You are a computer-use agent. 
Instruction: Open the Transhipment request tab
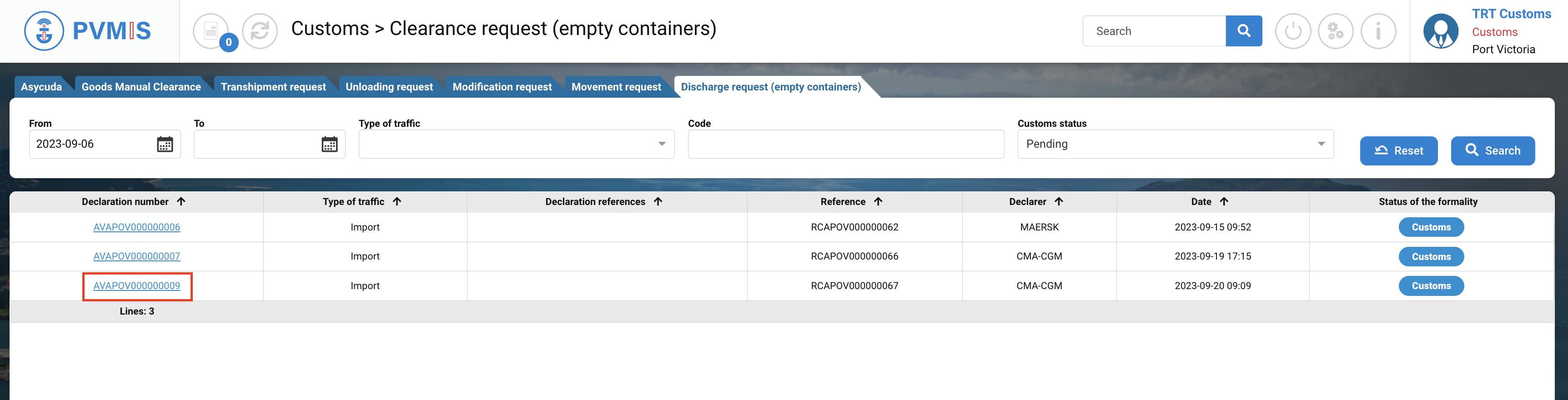pyautogui.click(x=273, y=87)
